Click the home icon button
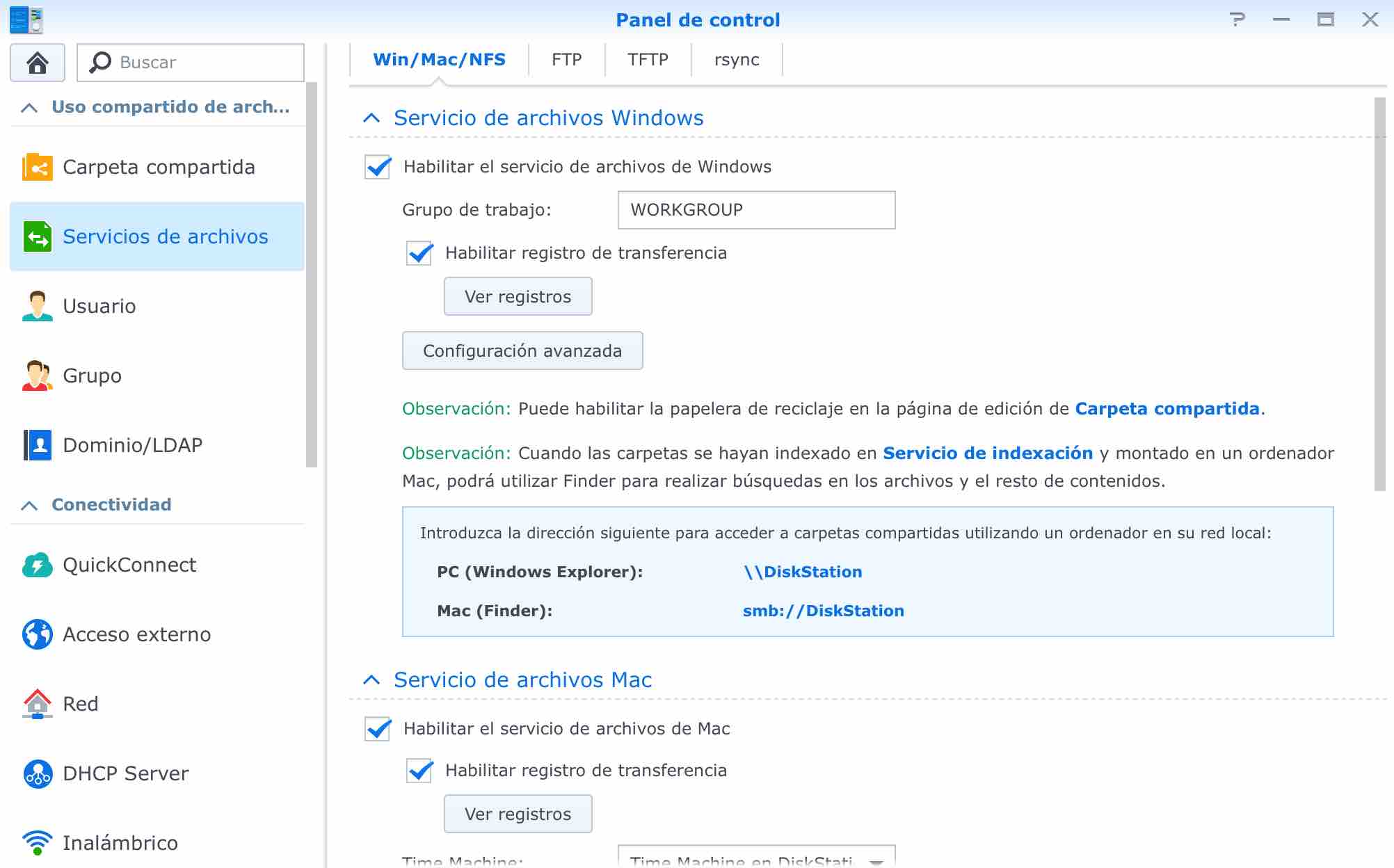The width and height of the screenshot is (1394, 868). pos(38,63)
